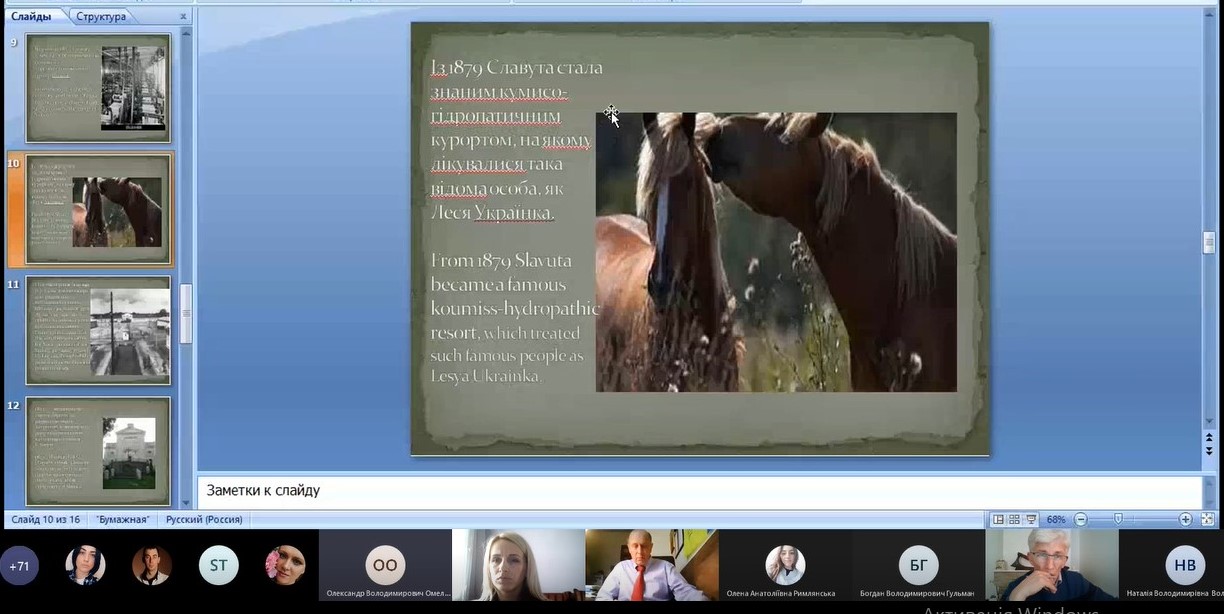Click into the Заметки к слайду notes field
This screenshot has width=1224, height=614.
700,491
